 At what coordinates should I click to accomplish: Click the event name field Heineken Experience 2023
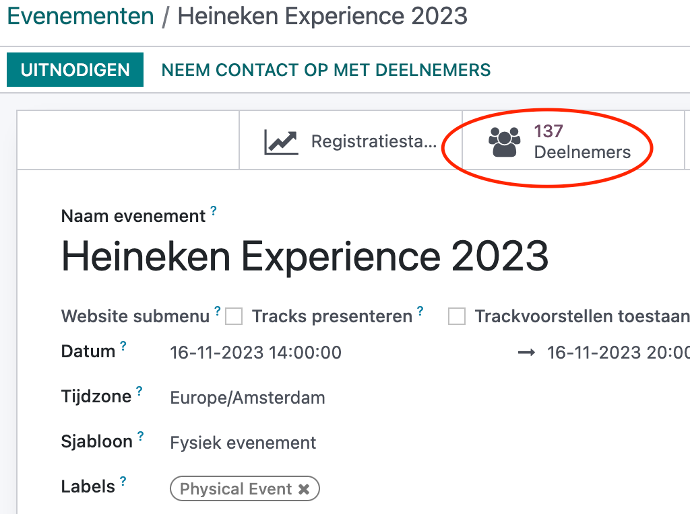click(x=305, y=257)
